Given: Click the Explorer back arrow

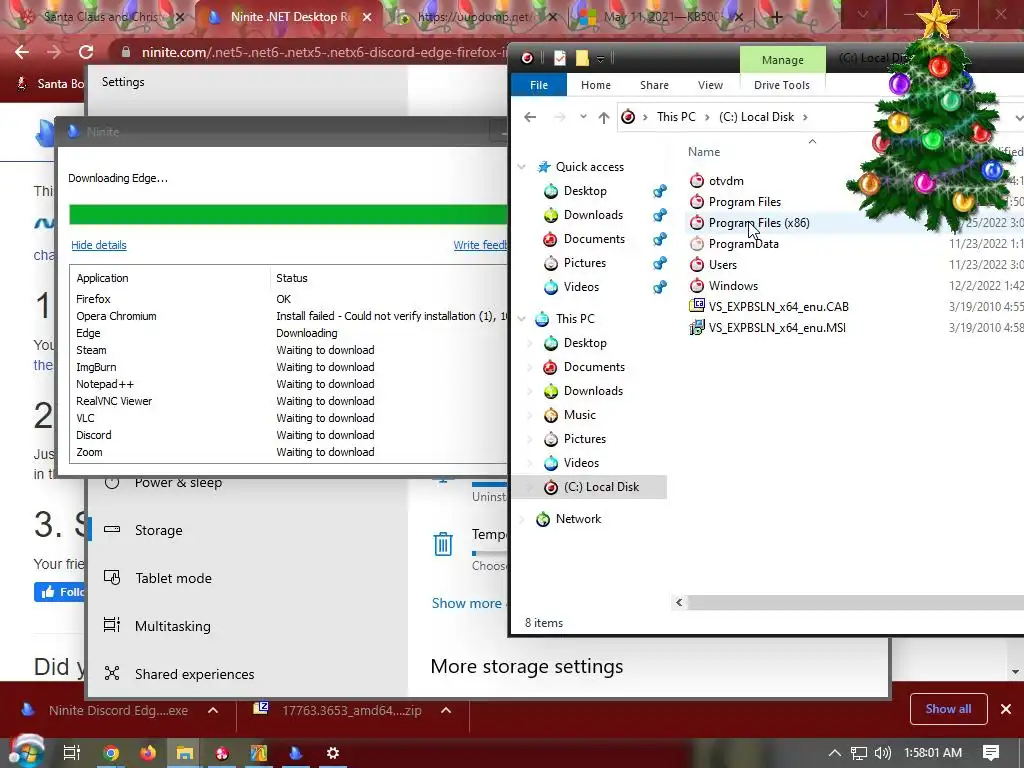Looking at the screenshot, I should pyautogui.click(x=530, y=117).
